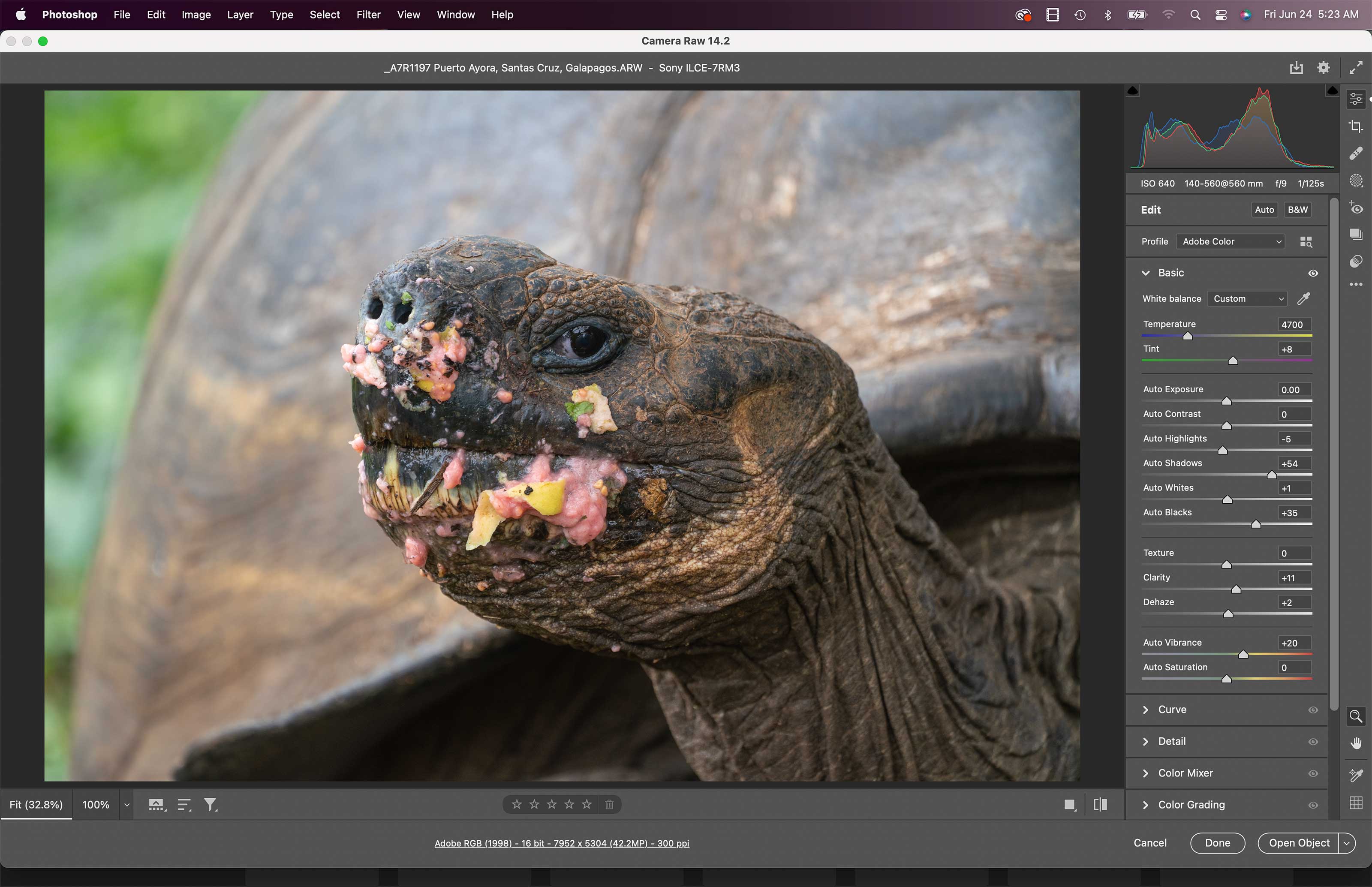This screenshot has width=1372, height=887.
Task: Set a three star rating
Action: [x=552, y=804]
